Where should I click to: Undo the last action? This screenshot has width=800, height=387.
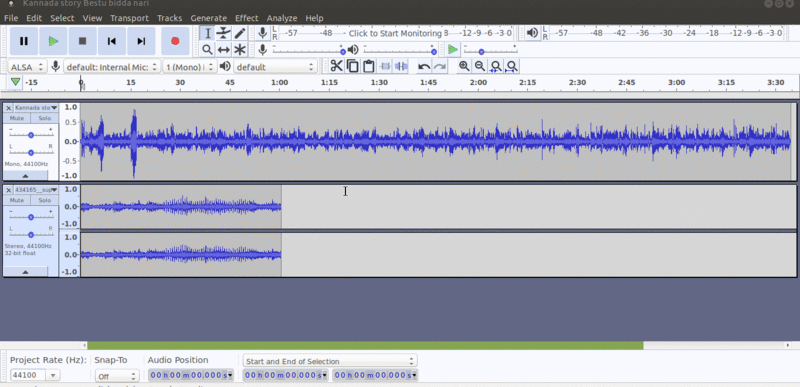(423, 66)
